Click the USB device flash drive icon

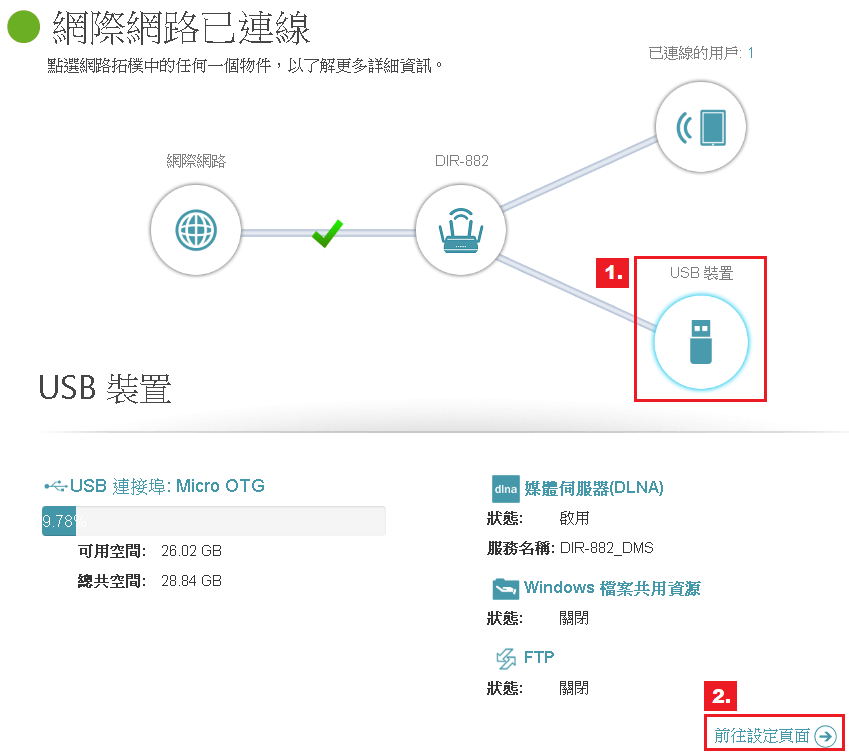[701, 342]
